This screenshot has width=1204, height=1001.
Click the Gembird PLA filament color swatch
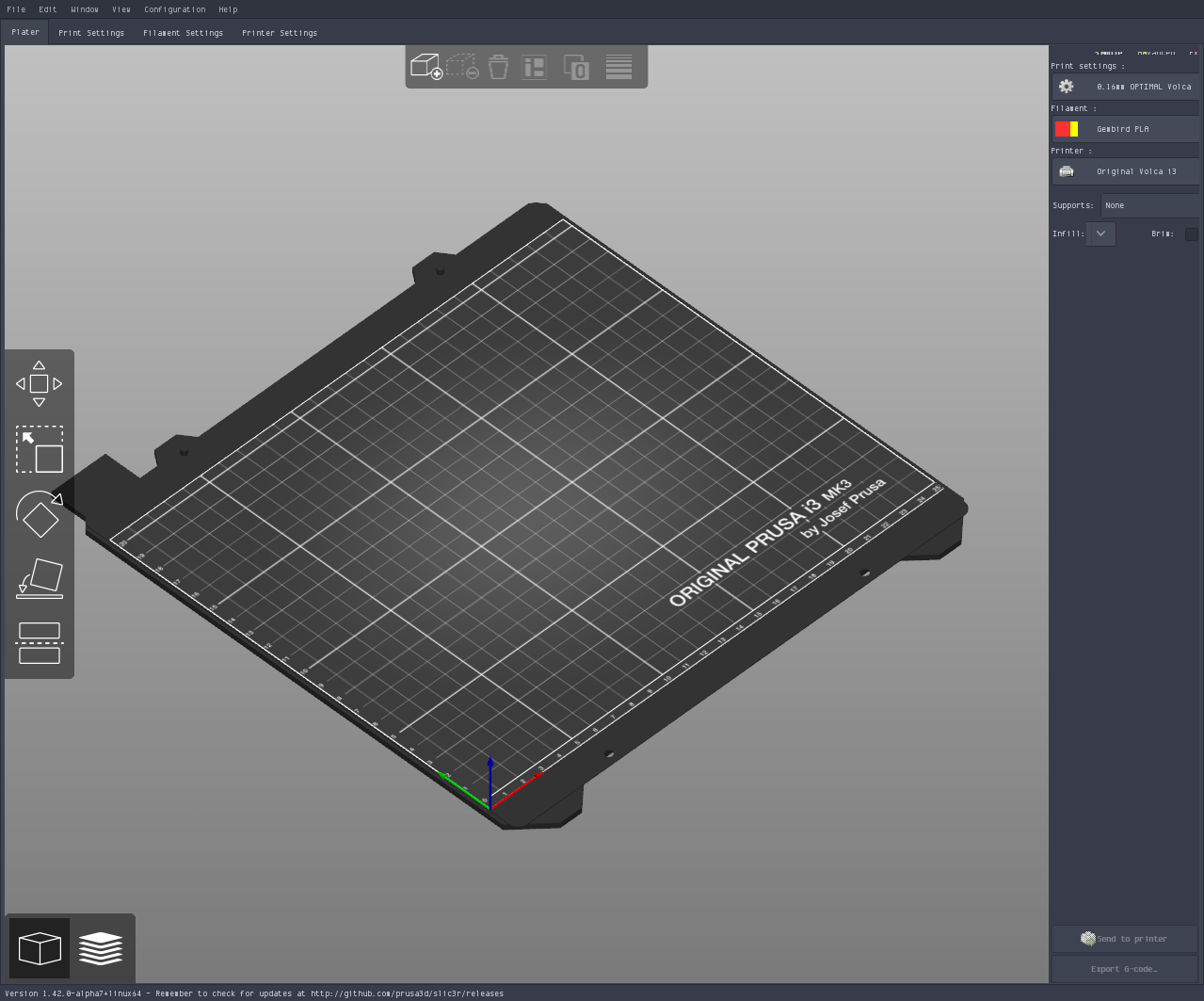(x=1067, y=128)
